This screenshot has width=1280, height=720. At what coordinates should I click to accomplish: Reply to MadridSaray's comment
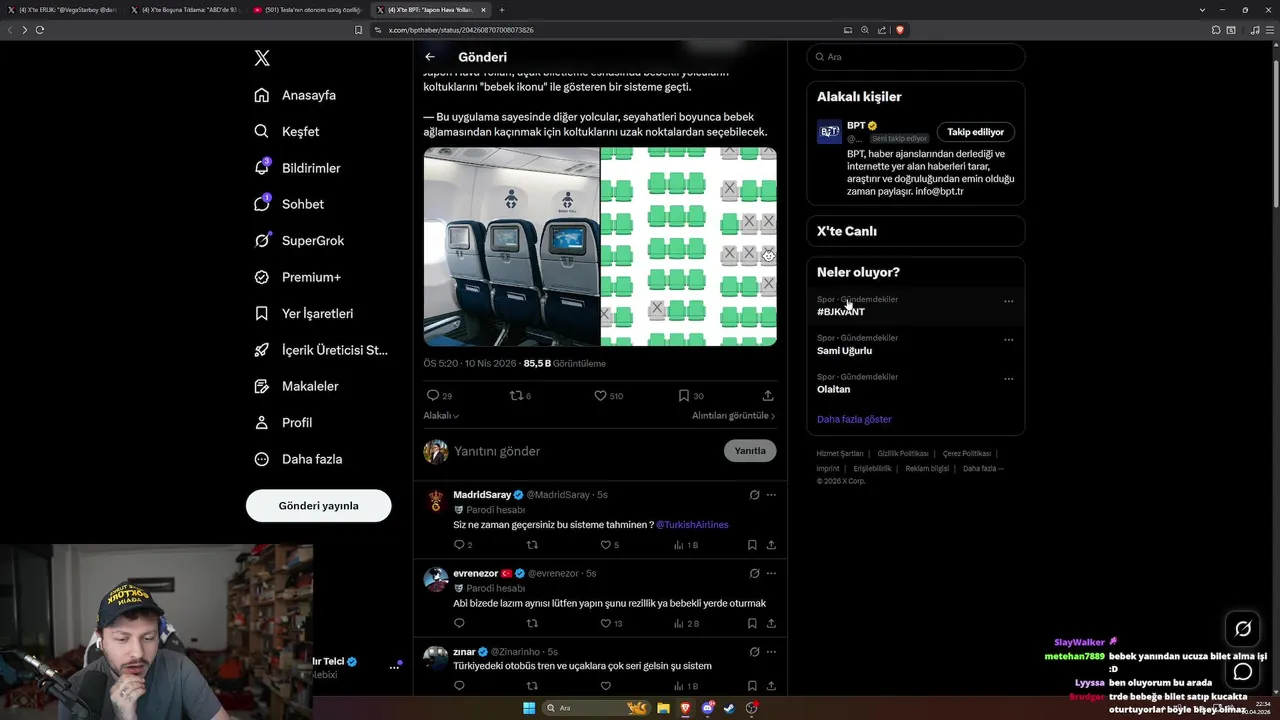click(x=462, y=545)
